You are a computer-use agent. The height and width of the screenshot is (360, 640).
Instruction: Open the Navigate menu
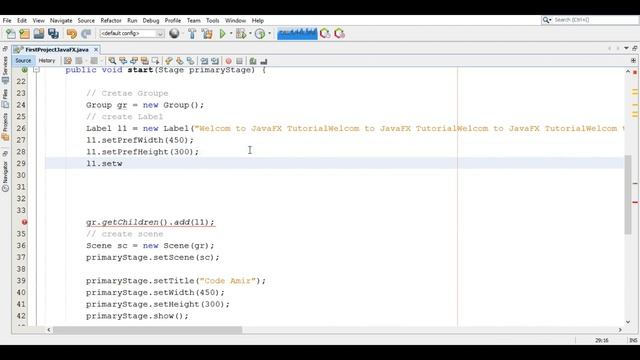61,20
